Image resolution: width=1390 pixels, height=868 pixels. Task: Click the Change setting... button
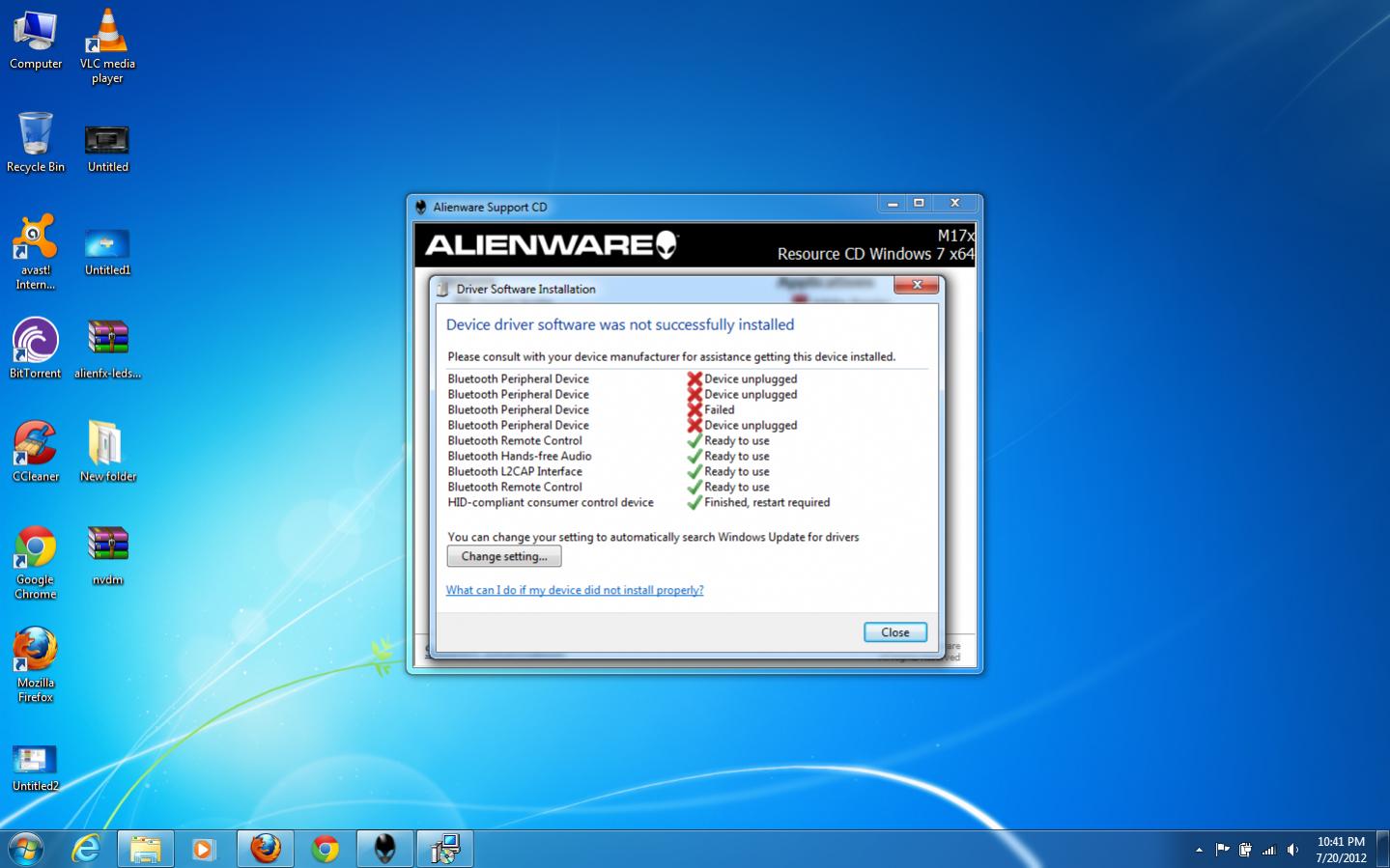pyautogui.click(x=504, y=556)
